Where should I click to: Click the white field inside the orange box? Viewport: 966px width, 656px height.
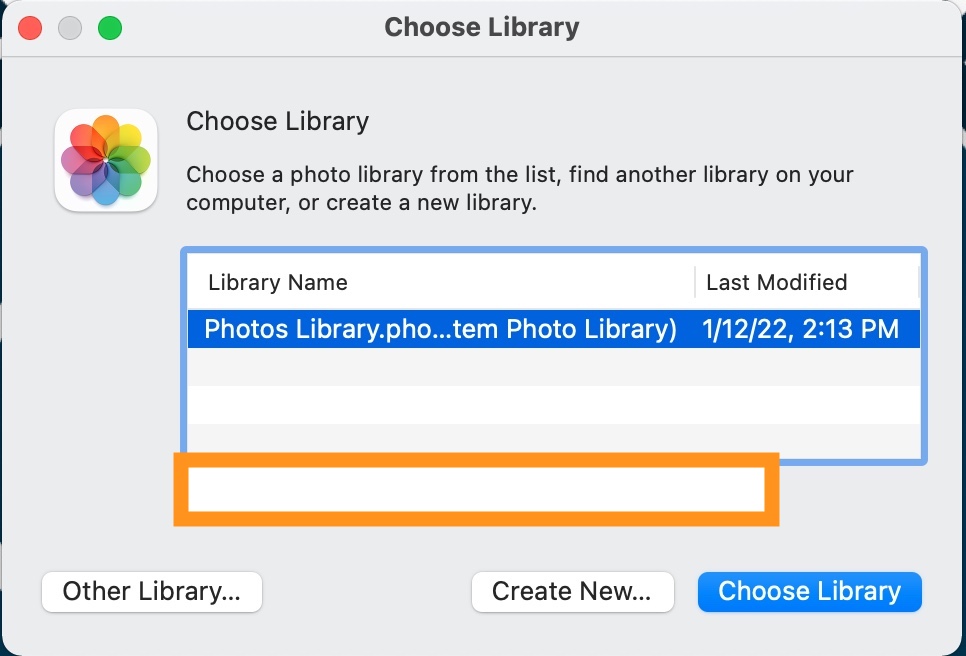coord(476,490)
